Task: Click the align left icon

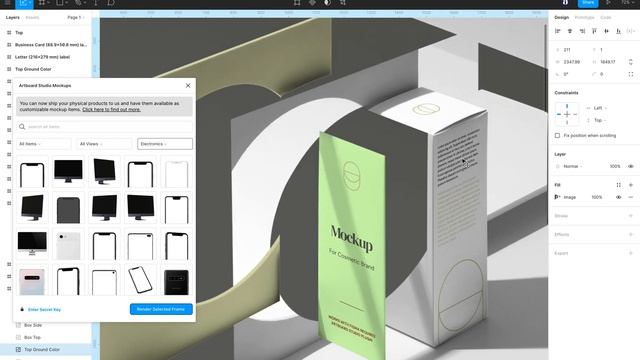Action: [x=558, y=31]
